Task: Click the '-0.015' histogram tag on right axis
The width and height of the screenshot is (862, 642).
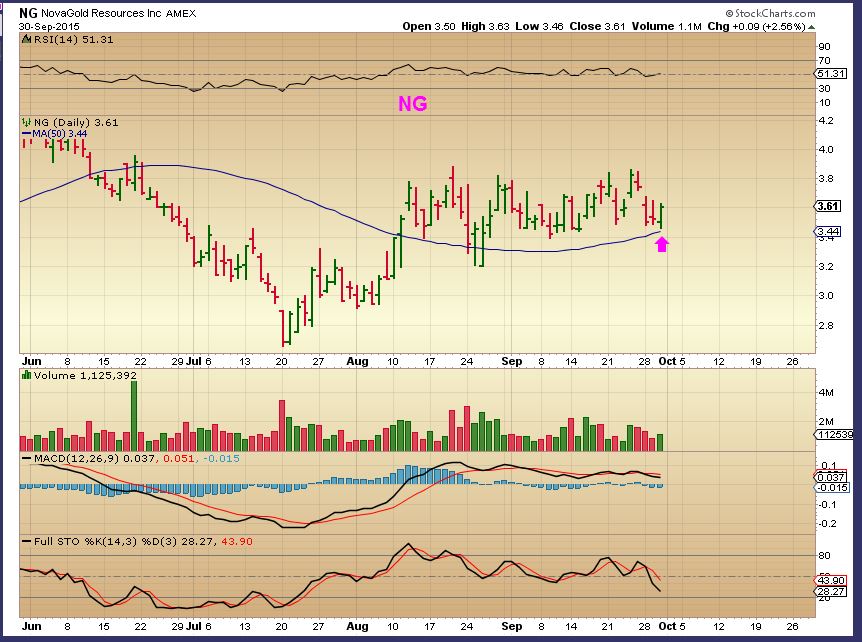Action: click(x=832, y=488)
